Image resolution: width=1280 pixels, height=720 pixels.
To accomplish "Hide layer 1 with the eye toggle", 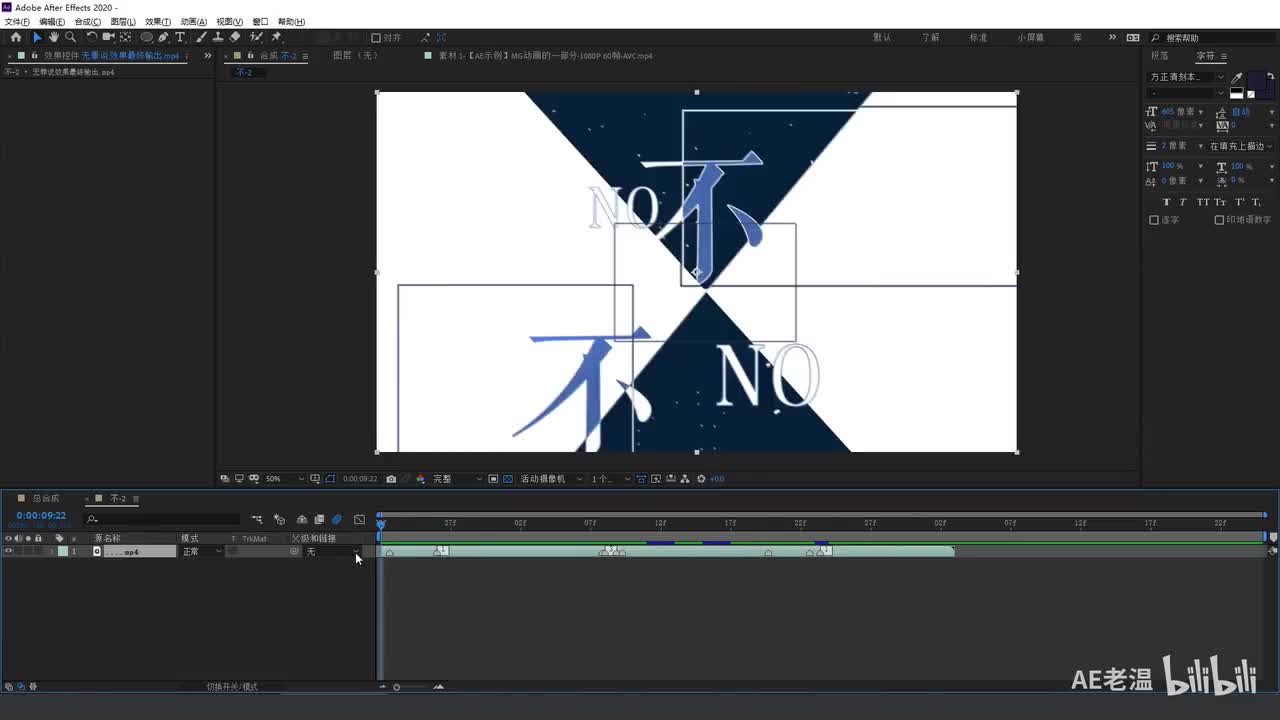I will pos(8,551).
